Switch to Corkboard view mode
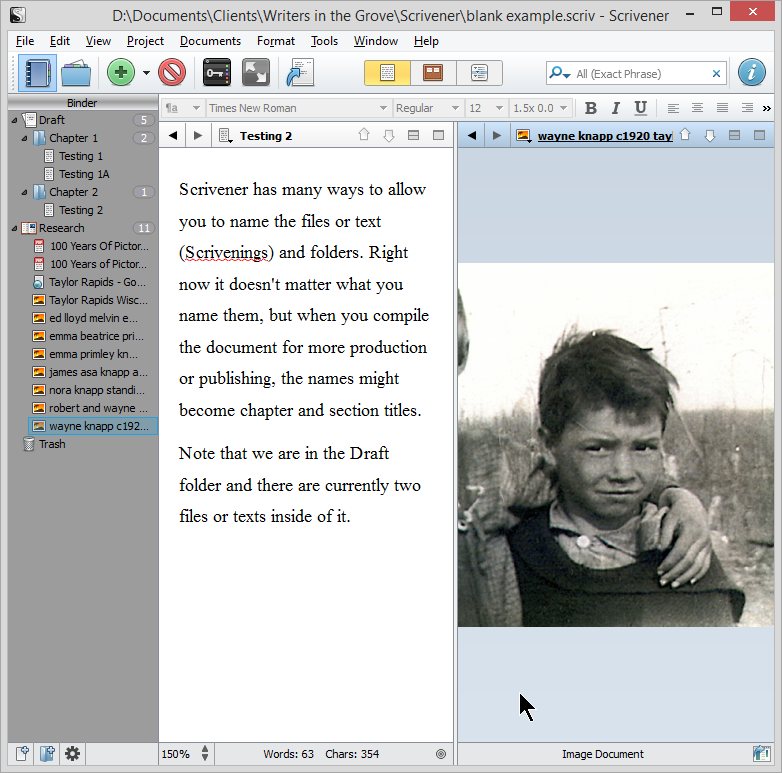This screenshot has height=773, width=782. [x=433, y=73]
